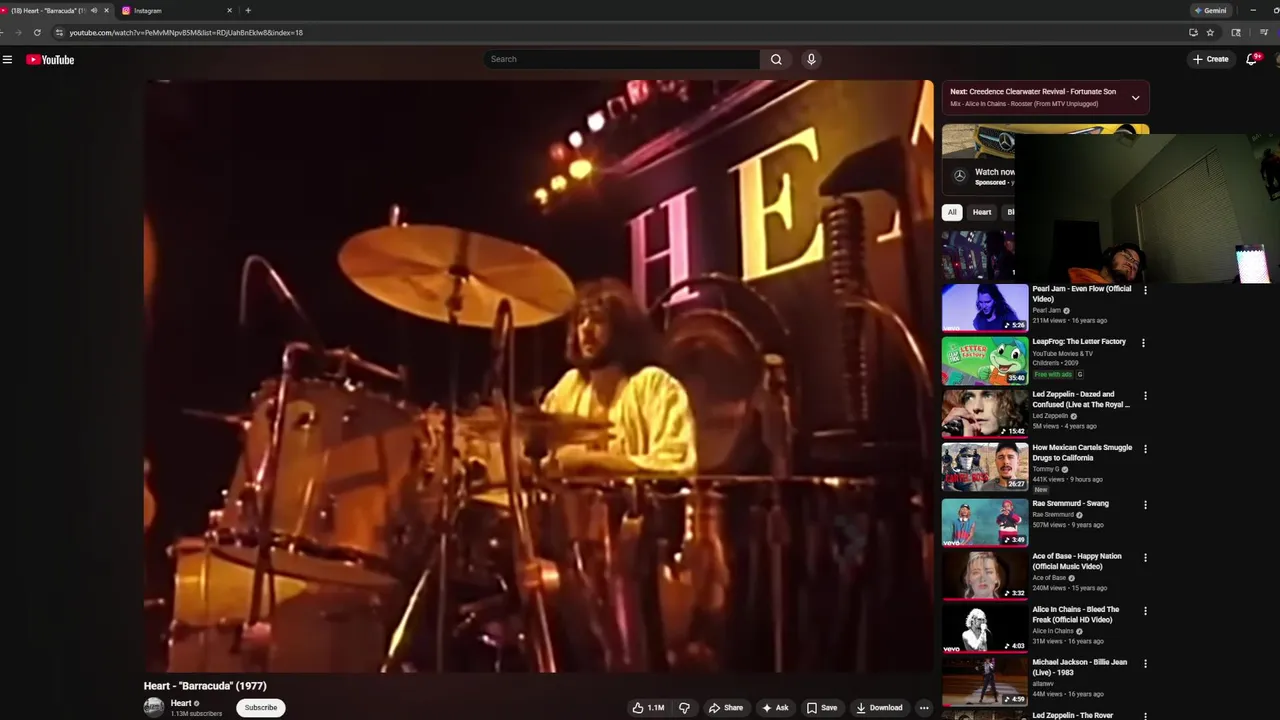Image resolution: width=1280 pixels, height=720 pixels.
Task: Like the Barracuda video
Action: [648, 707]
